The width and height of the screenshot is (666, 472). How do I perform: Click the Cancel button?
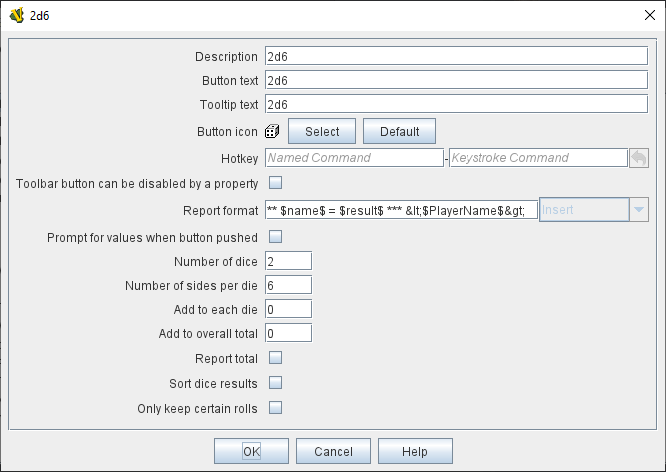point(333,451)
